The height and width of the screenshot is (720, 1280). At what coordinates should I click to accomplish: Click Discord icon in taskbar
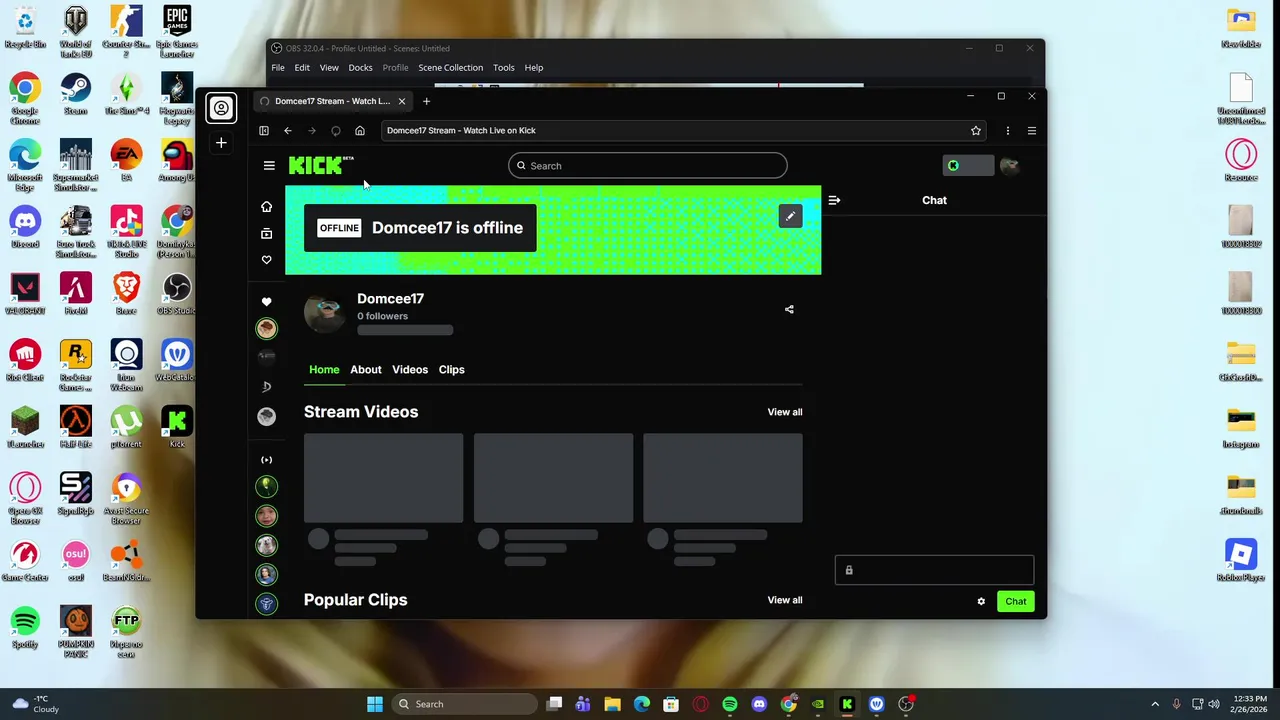point(759,704)
